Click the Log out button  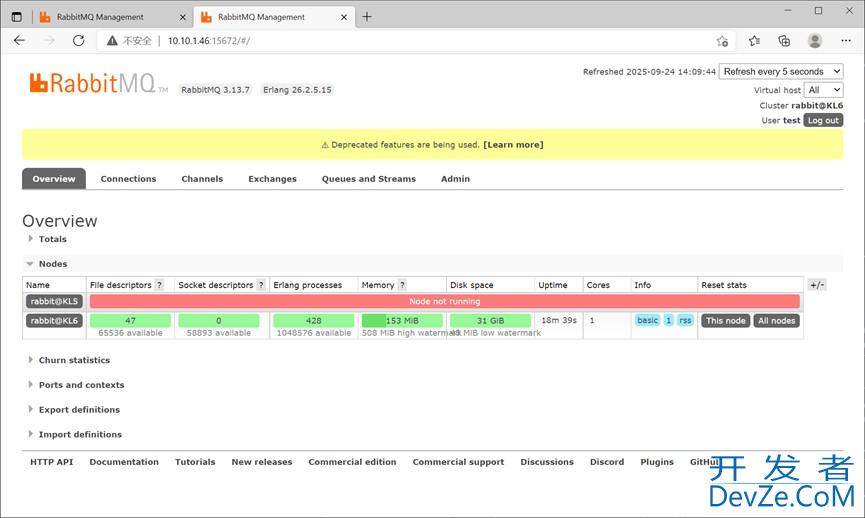coord(823,120)
